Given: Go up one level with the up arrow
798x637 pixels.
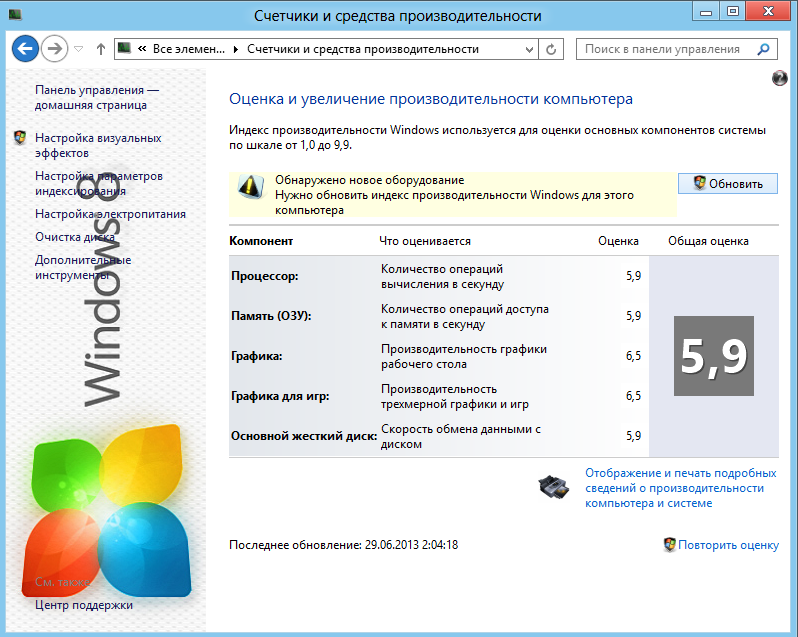Looking at the screenshot, I should [x=101, y=49].
